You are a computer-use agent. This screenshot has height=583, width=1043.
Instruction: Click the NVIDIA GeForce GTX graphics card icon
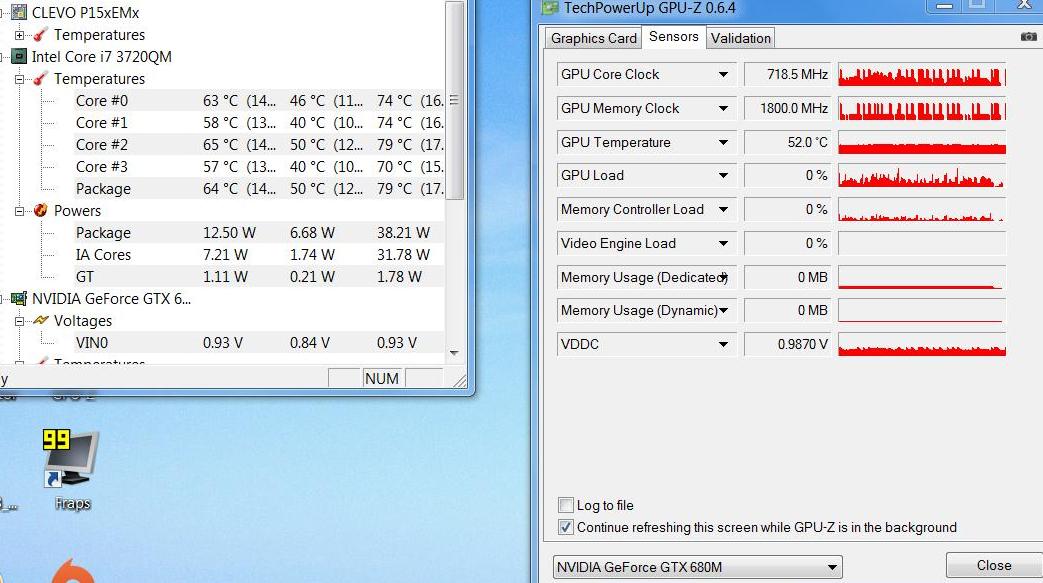click(x=19, y=299)
